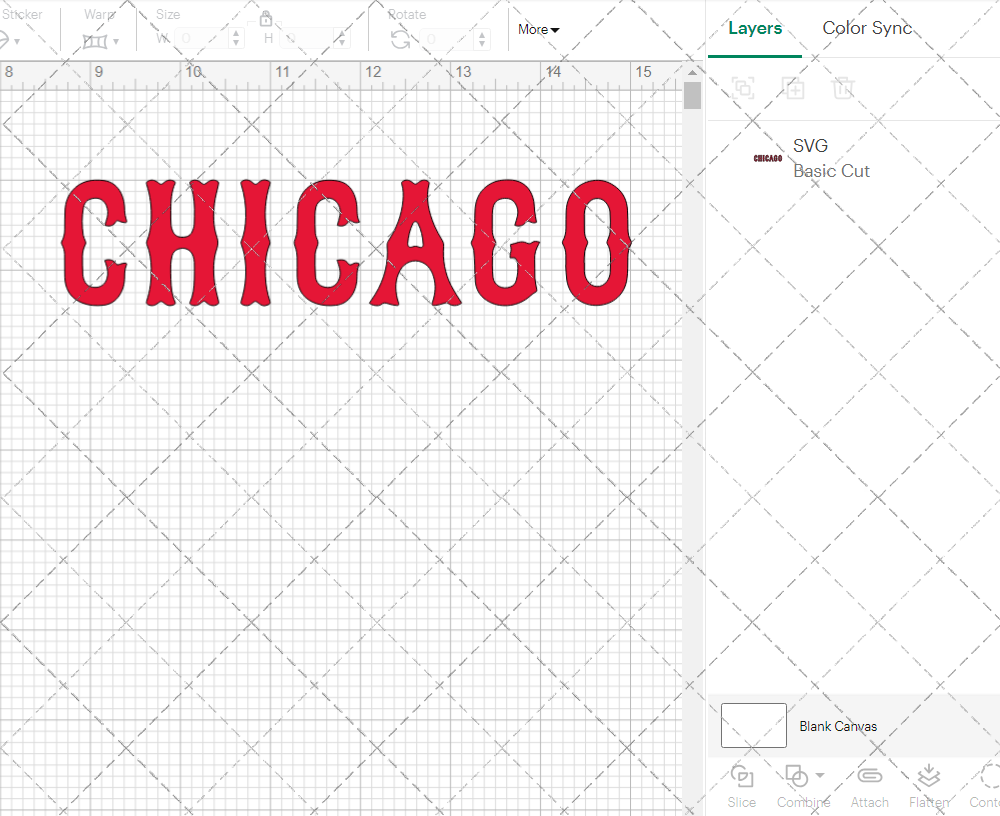The width and height of the screenshot is (1000, 816).
Task: Click the Slice tool icon
Action: click(x=742, y=777)
